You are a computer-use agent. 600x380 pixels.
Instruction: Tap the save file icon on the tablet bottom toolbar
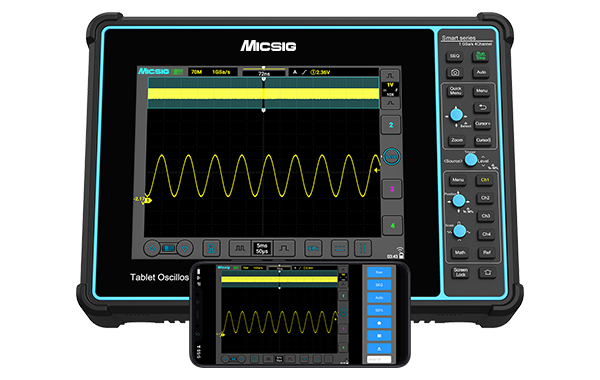point(211,249)
